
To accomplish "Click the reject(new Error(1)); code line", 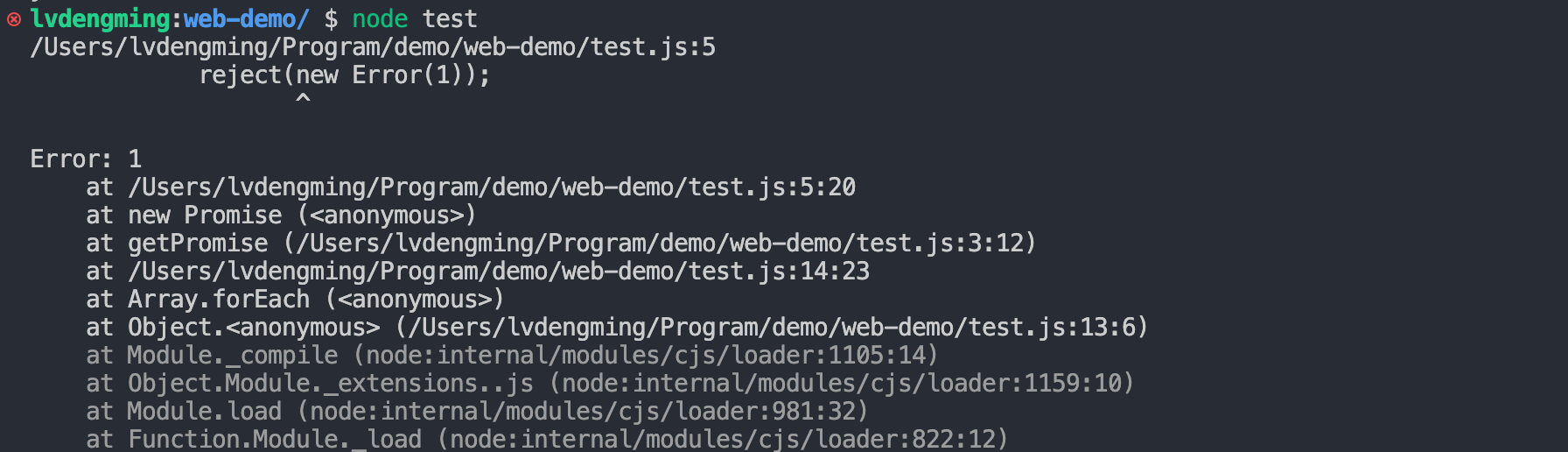I will (344, 75).
